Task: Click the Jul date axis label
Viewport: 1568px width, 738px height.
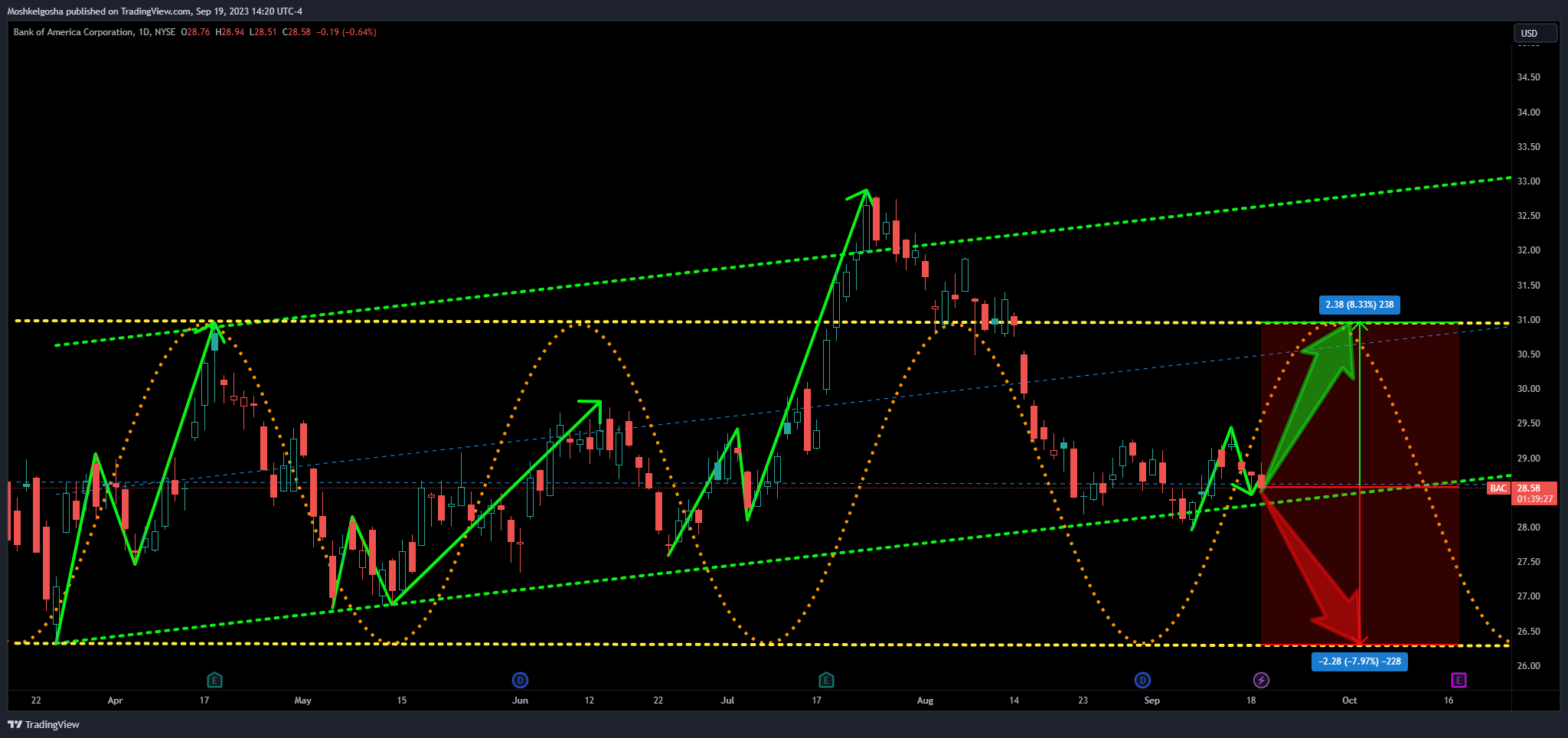Action: tap(727, 700)
